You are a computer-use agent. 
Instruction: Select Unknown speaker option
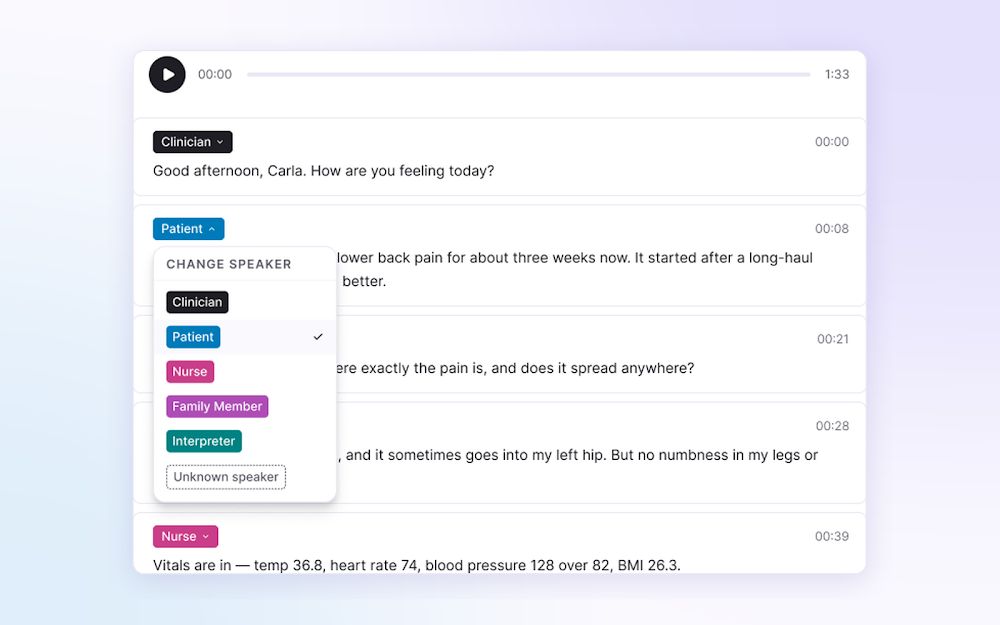(x=226, y=477)
